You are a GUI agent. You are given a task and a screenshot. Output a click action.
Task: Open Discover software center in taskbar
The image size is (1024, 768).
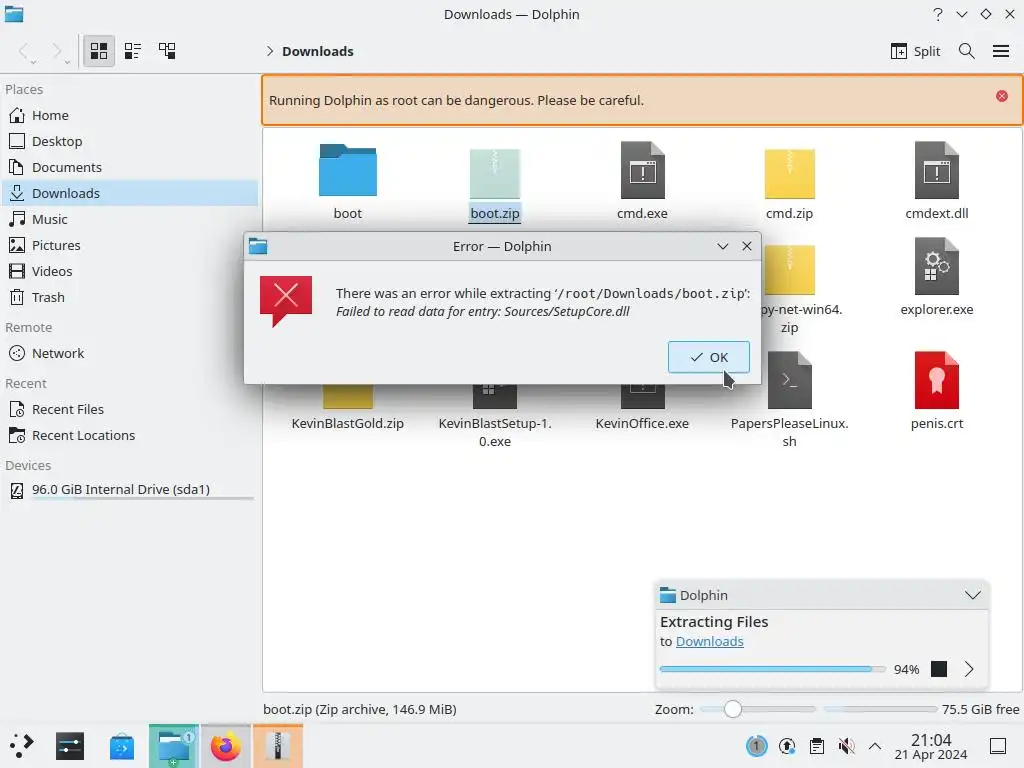(121, 746)
